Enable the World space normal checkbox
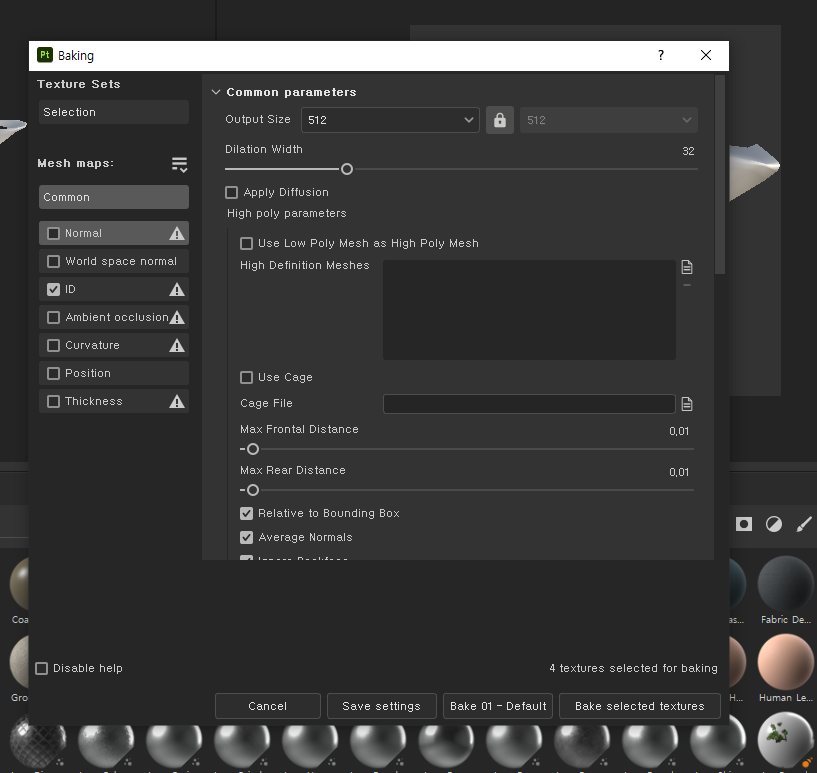 tap(53, 261)
